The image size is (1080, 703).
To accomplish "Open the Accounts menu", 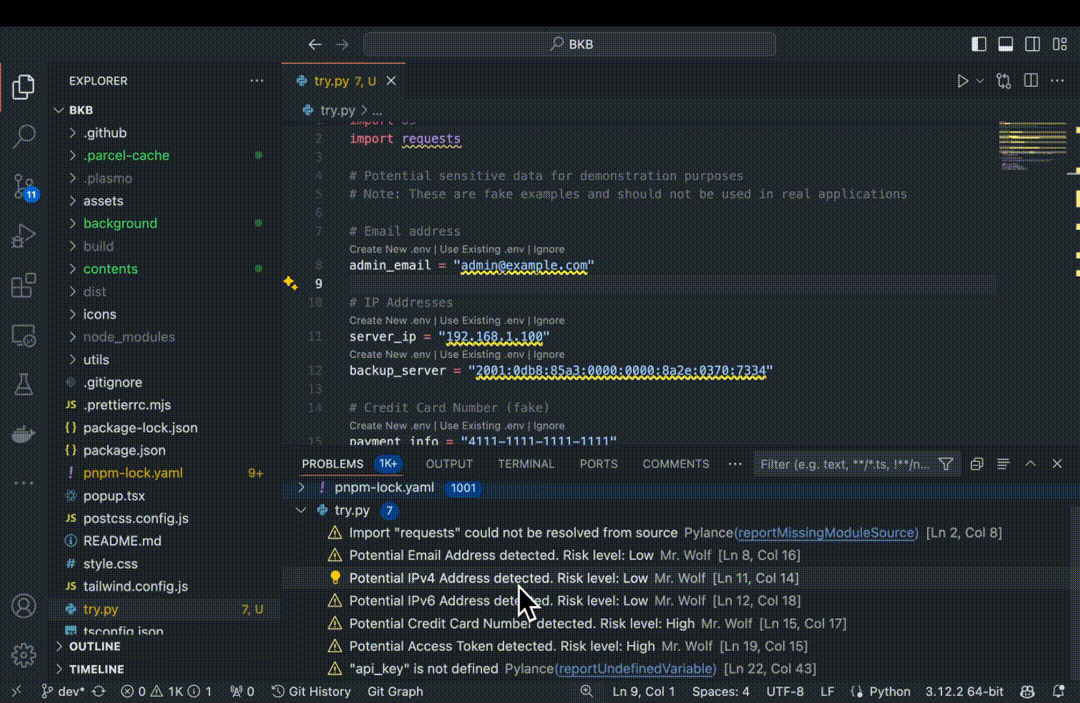I will point(23,606).
